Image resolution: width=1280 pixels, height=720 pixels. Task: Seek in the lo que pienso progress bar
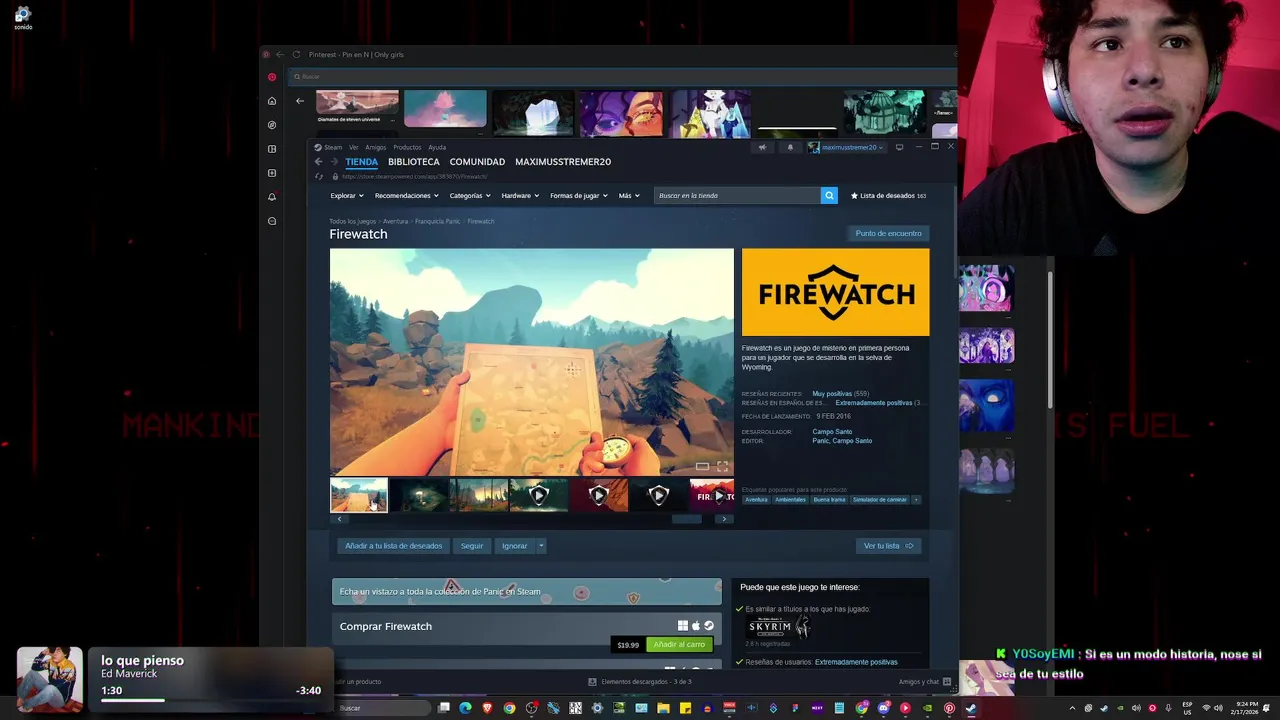coord(211,700)
